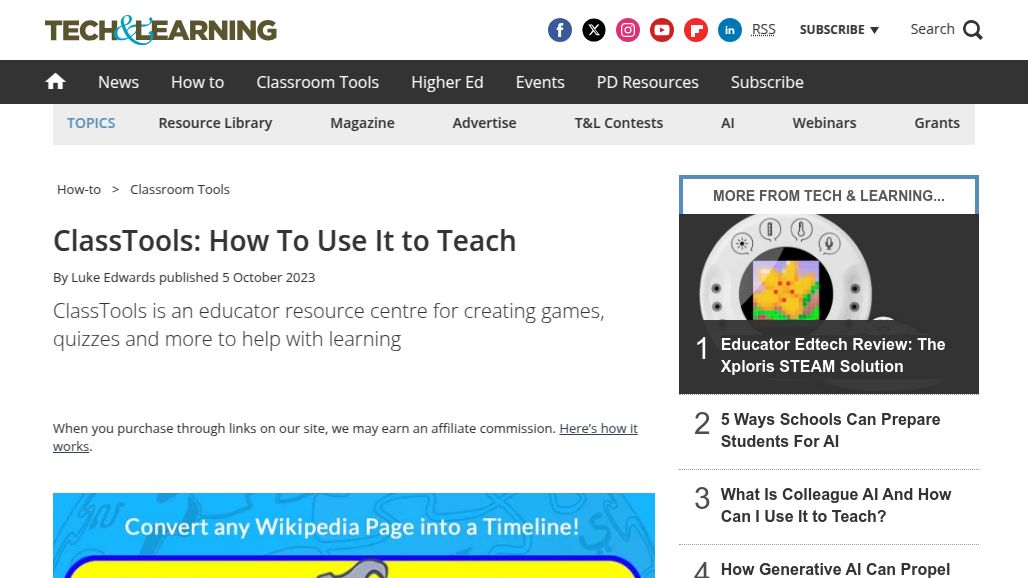Screen dimensions: 1028x578
Task: Click the Wikipedia Timeline banner image
Action: [x=354, y=535]
